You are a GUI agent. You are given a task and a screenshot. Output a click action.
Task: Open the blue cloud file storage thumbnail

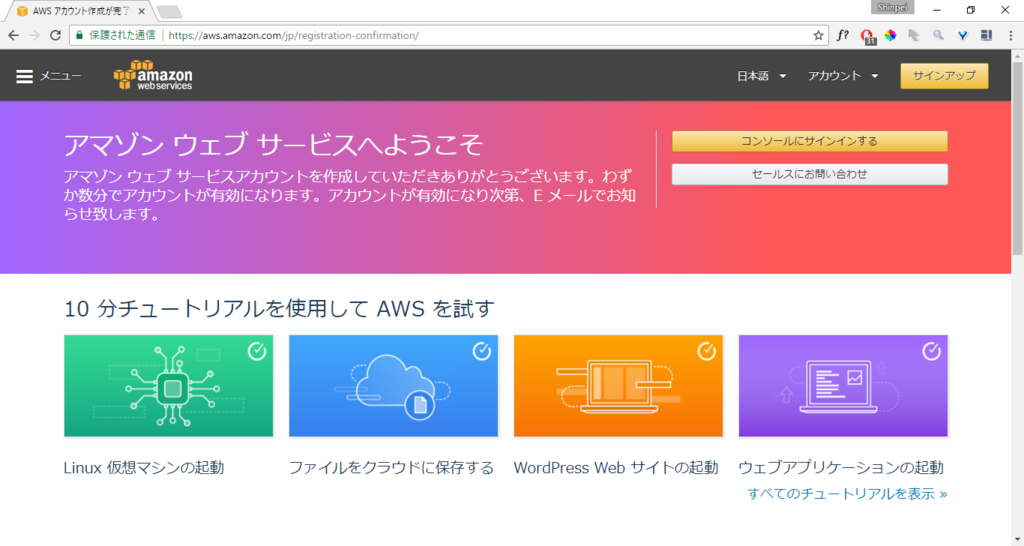[393, 386]
